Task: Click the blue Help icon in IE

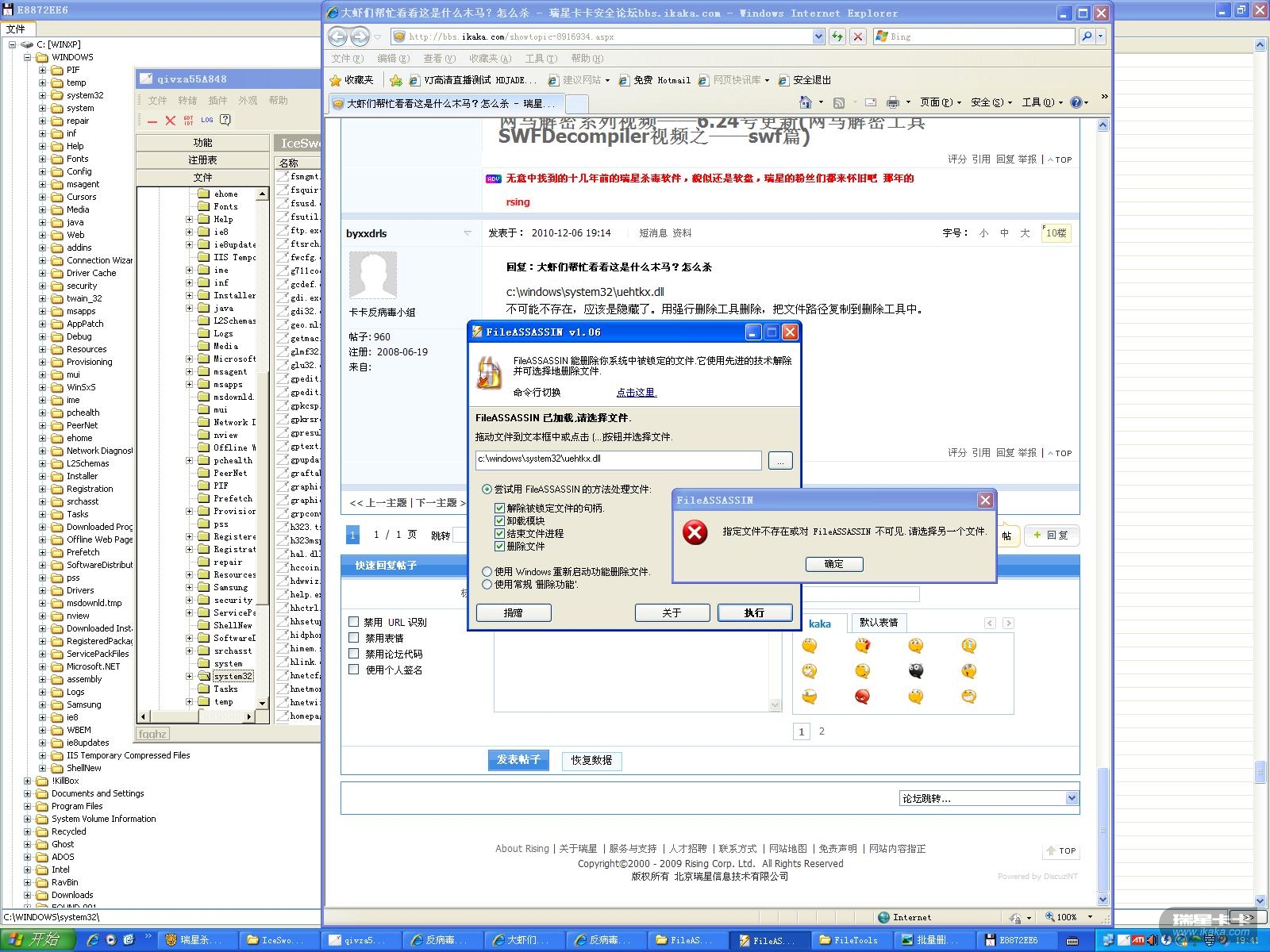Action: [1076, 102]
